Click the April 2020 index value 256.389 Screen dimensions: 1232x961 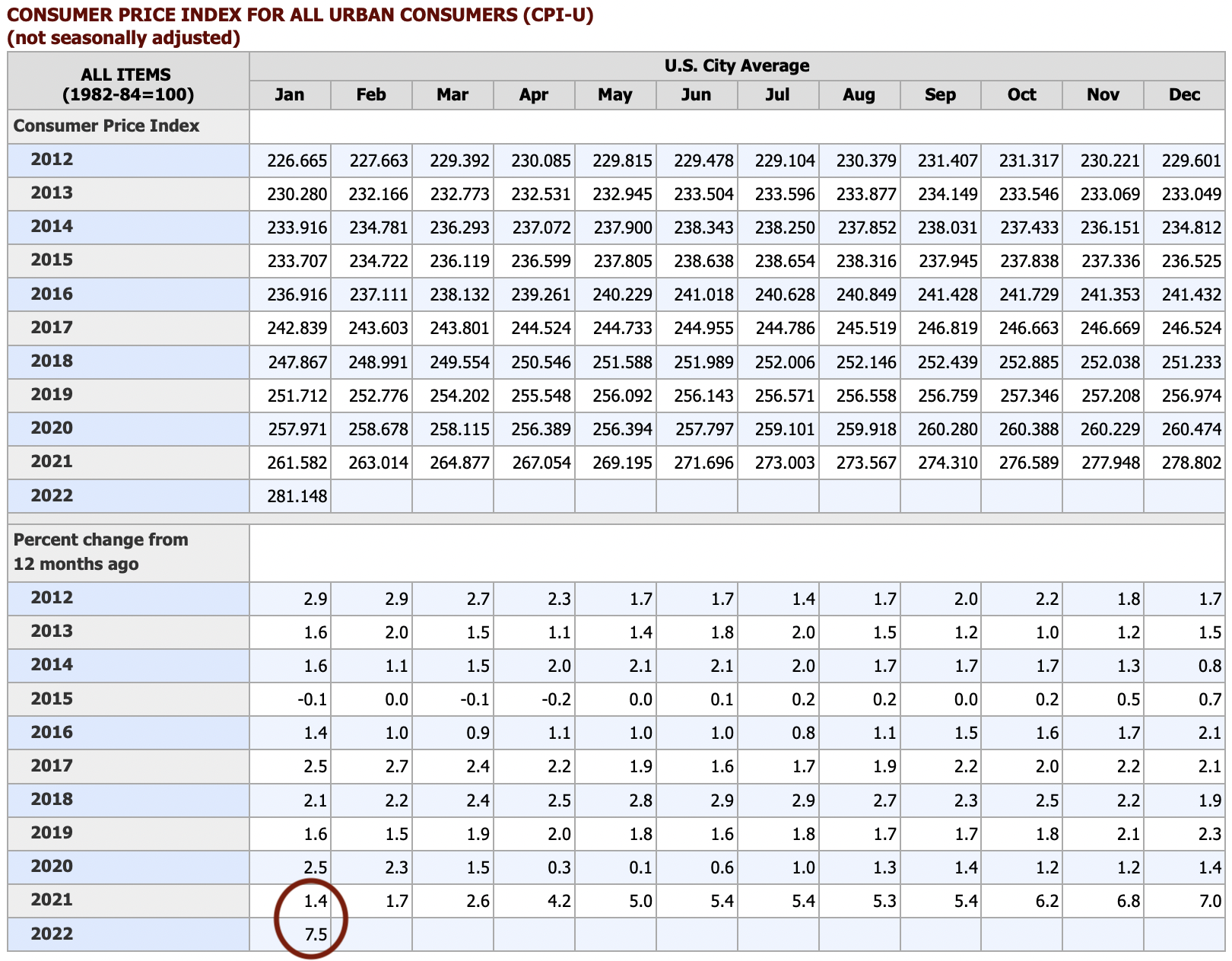[541, 430]
